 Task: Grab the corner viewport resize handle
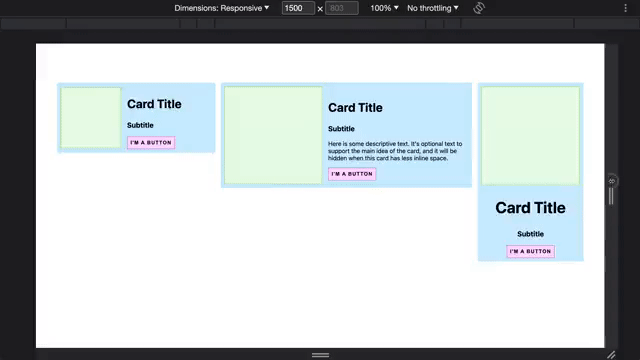(x=611, y=355)
